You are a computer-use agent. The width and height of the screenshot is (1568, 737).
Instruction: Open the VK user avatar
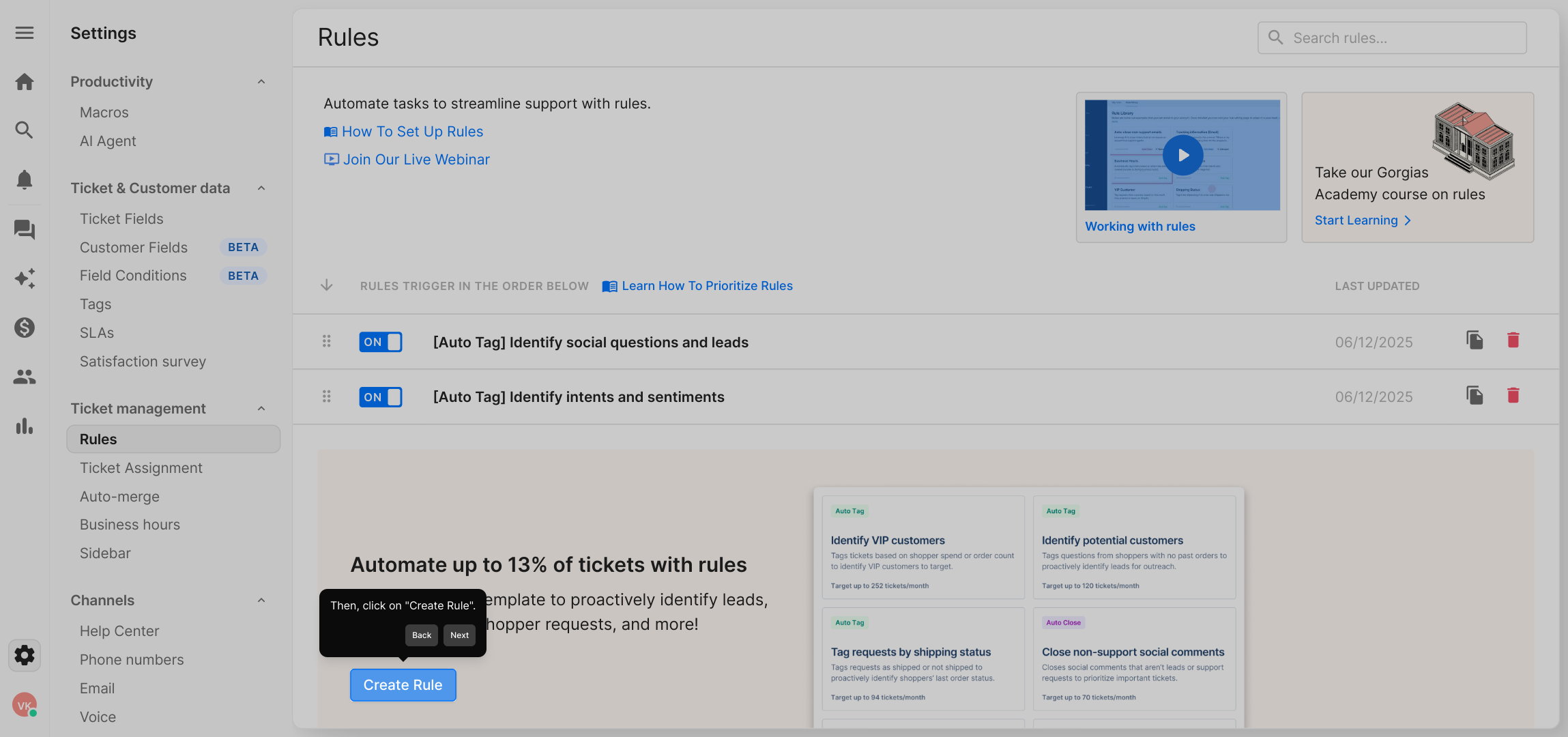(x=25, y=705)
